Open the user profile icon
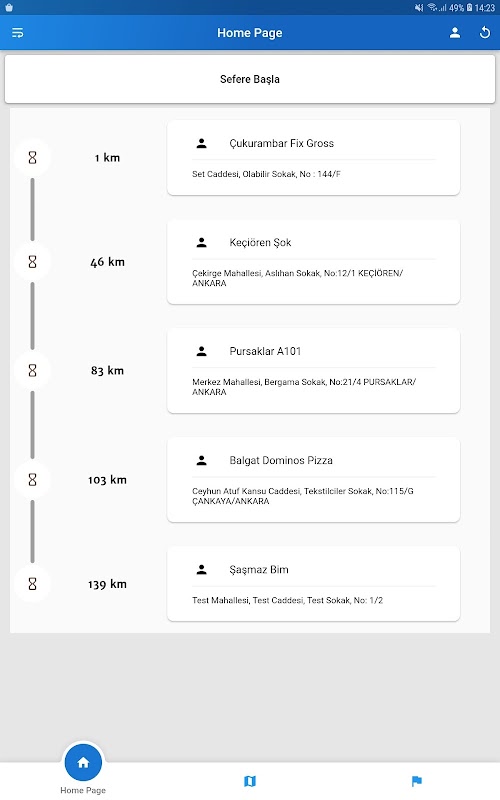The width and height of the screenshot is (500, 800). click(x=455, y=33)
